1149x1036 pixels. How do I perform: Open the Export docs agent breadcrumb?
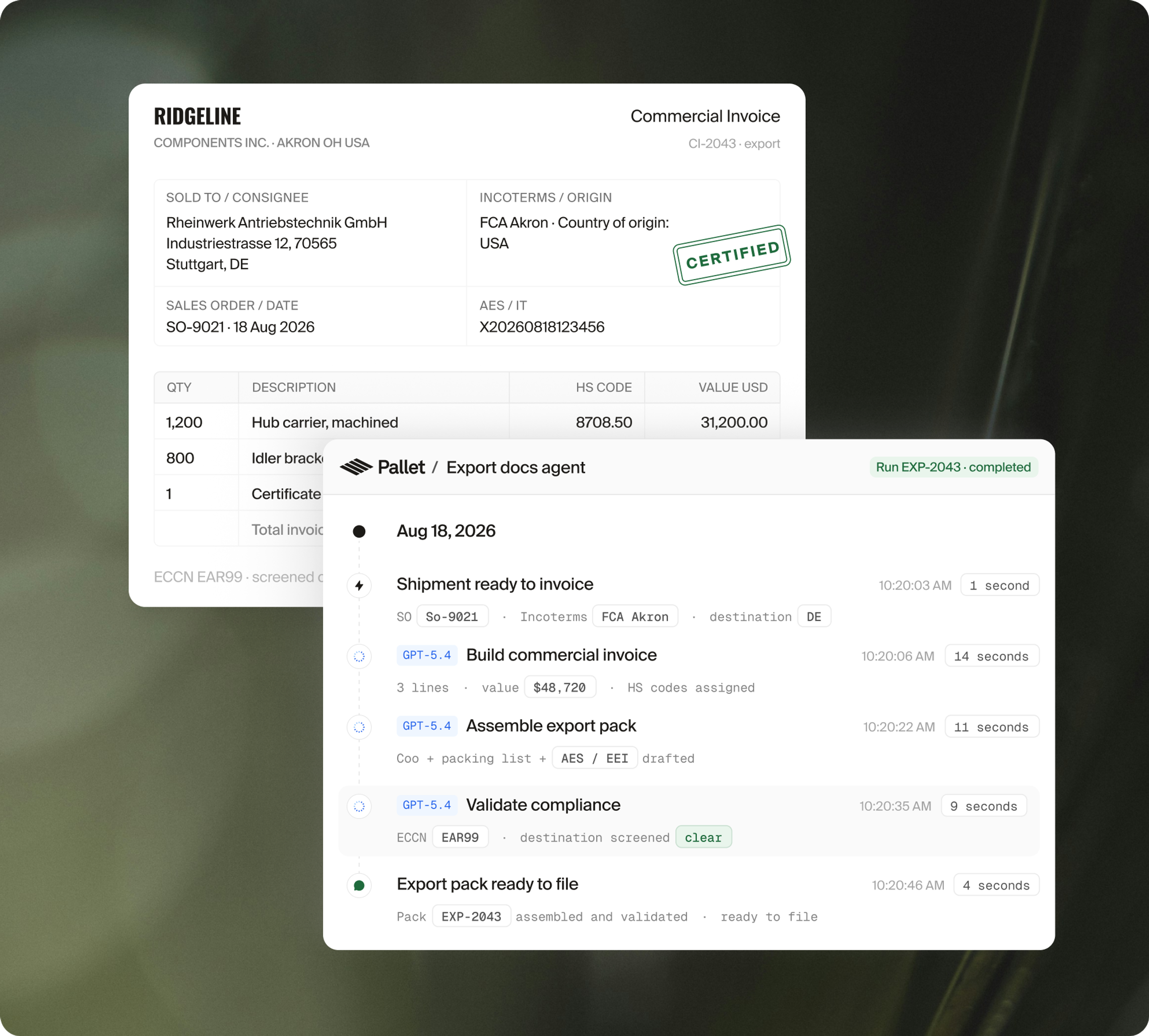516,467
